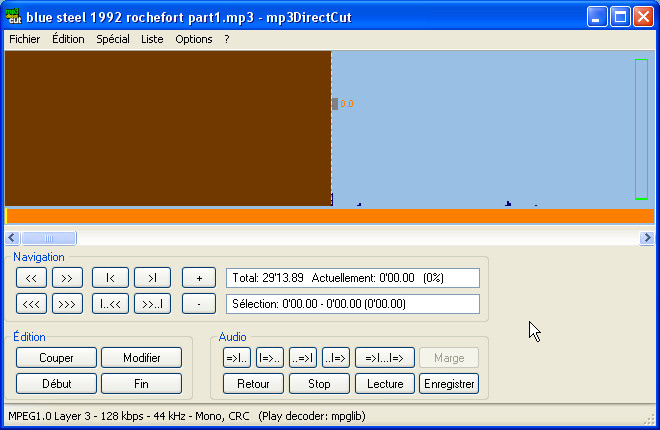Viewport: 660px width, 430px height.
Task: Click the '>>..|' navigation button
Action: coord(152,302)
